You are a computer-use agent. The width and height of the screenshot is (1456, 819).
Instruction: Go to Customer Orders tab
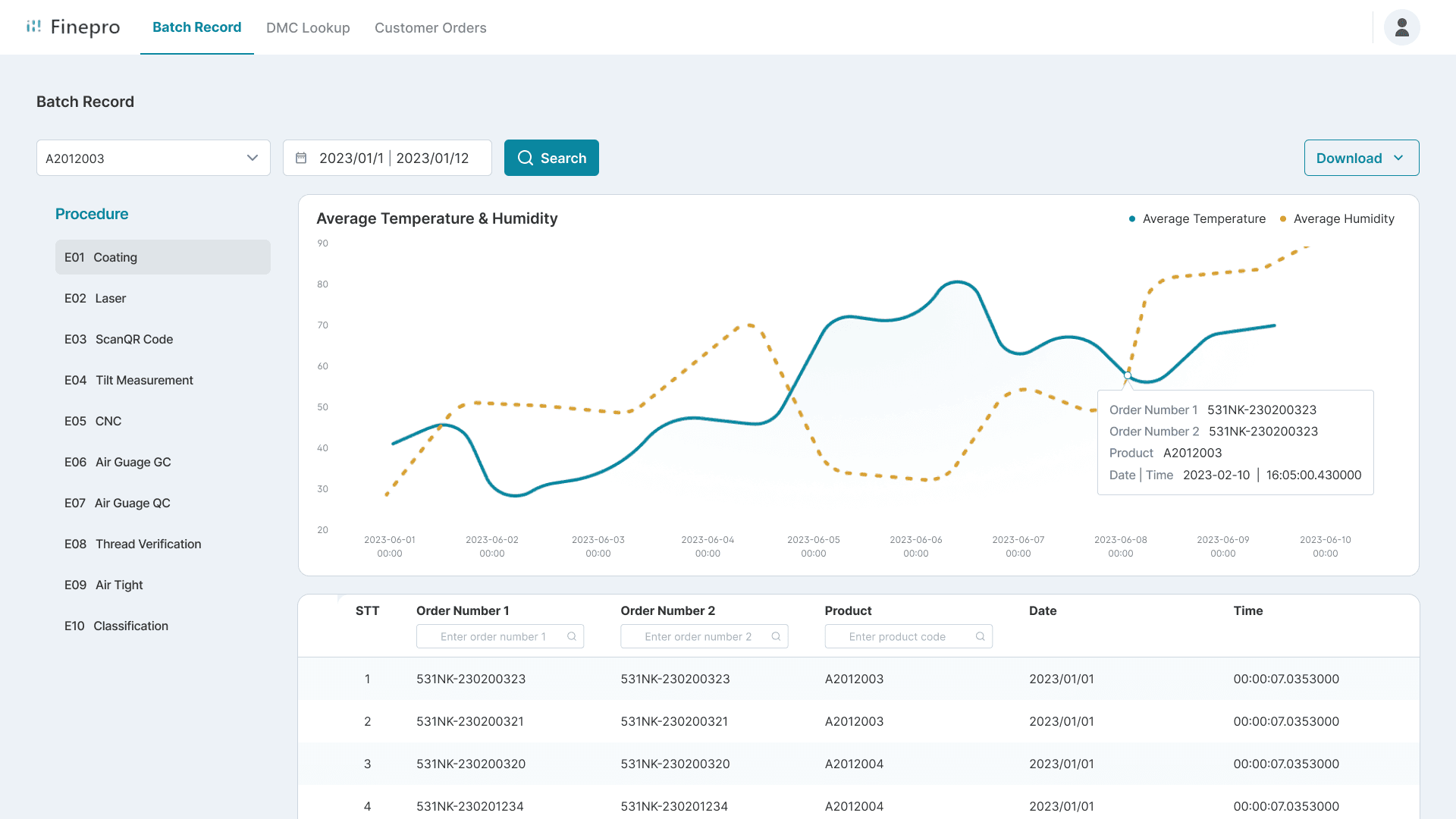pyautogui.click(x=430, y=28)
